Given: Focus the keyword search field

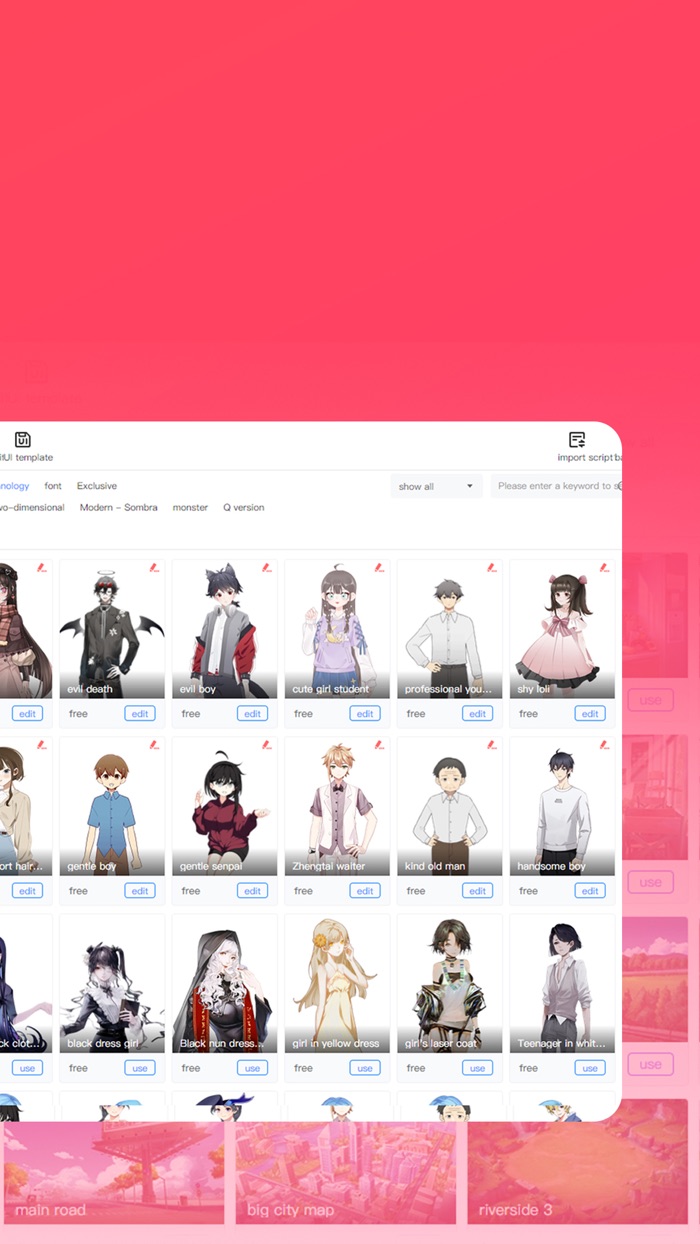Looking at the screenshot, I should [x=556, y=486].
